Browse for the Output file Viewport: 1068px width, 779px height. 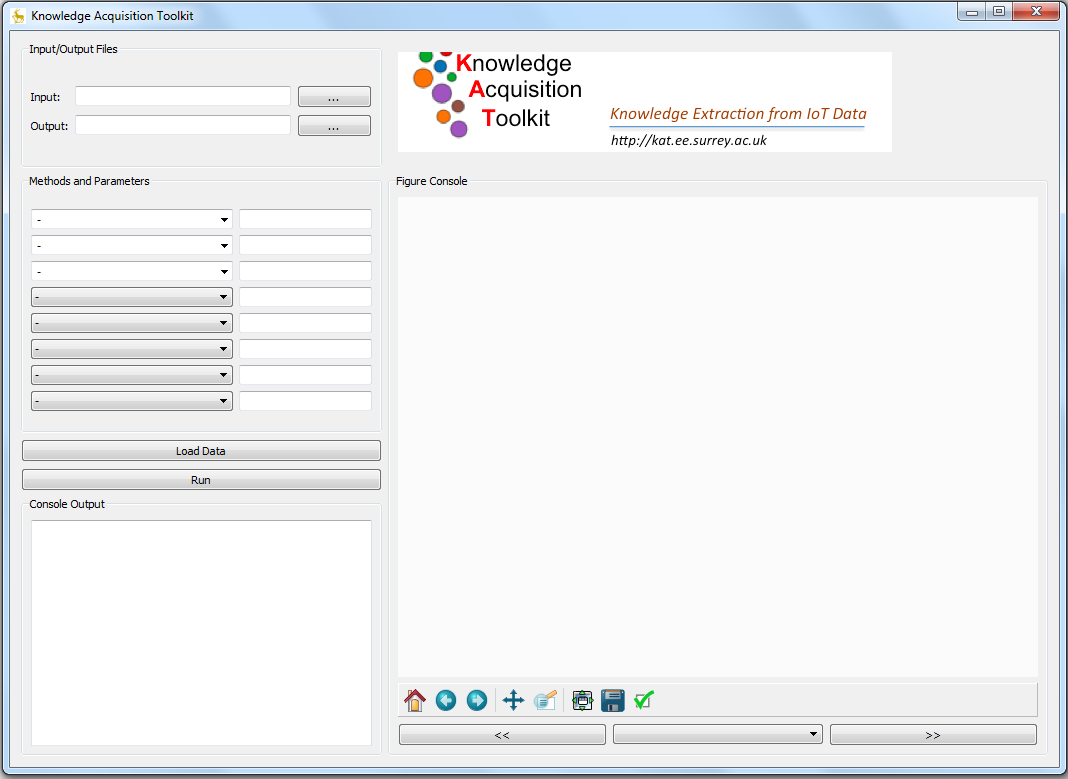[334, 125]
